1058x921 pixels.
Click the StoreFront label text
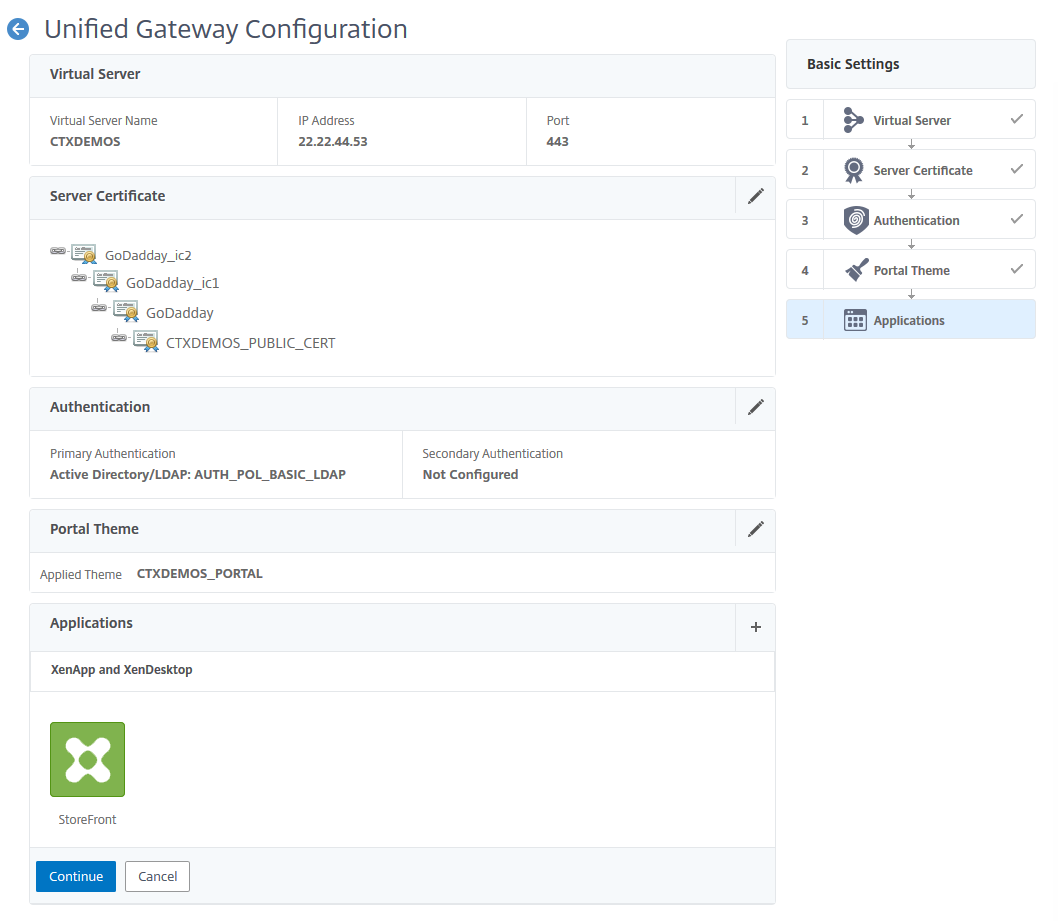coord(88,820)
